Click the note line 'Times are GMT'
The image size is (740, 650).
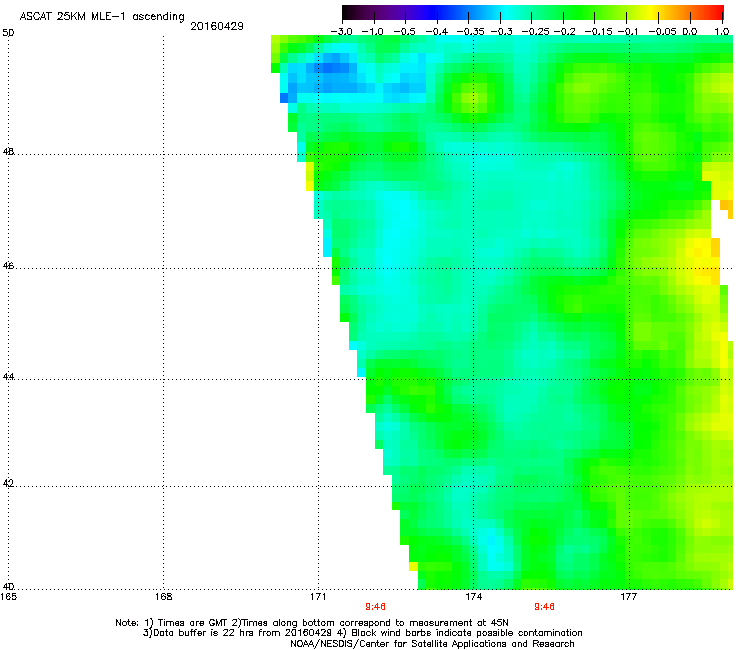pyautogui.click(x=193, y=623)
